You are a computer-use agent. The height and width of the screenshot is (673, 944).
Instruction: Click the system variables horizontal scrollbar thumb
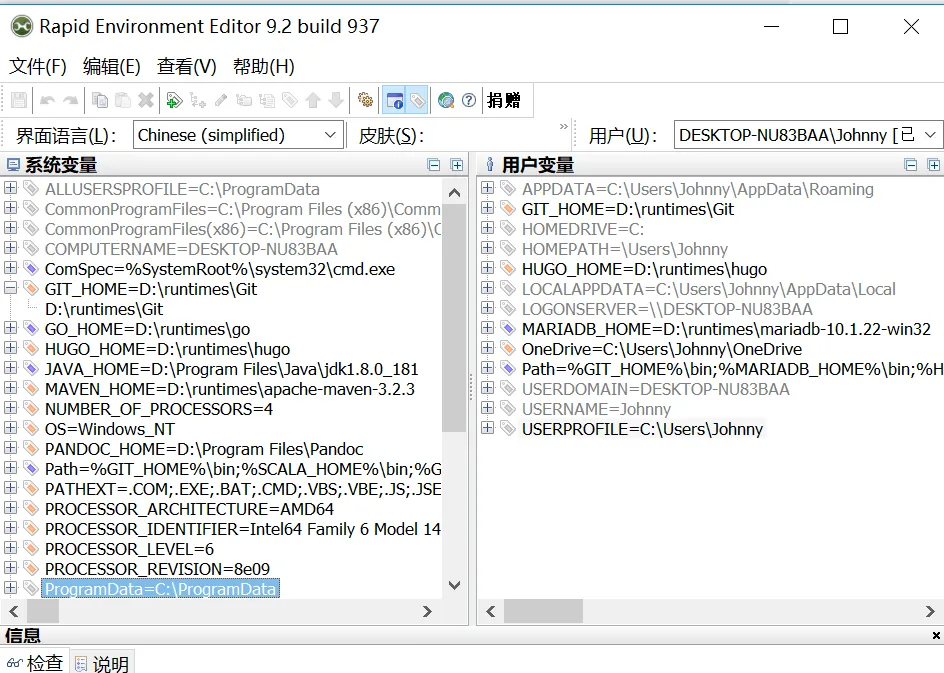(43, 611)
